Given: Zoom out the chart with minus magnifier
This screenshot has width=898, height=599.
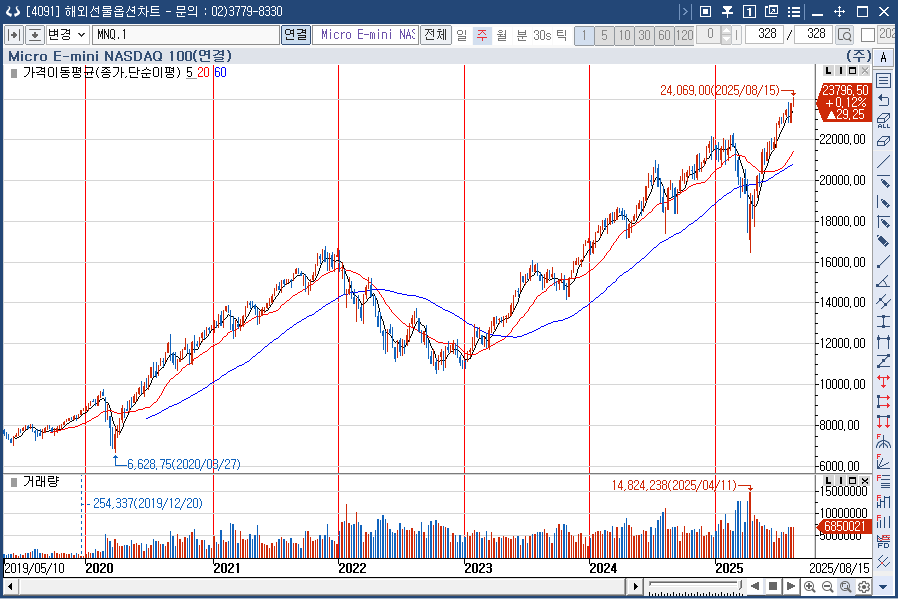Looking at the screenshot, I should [828, 586].
